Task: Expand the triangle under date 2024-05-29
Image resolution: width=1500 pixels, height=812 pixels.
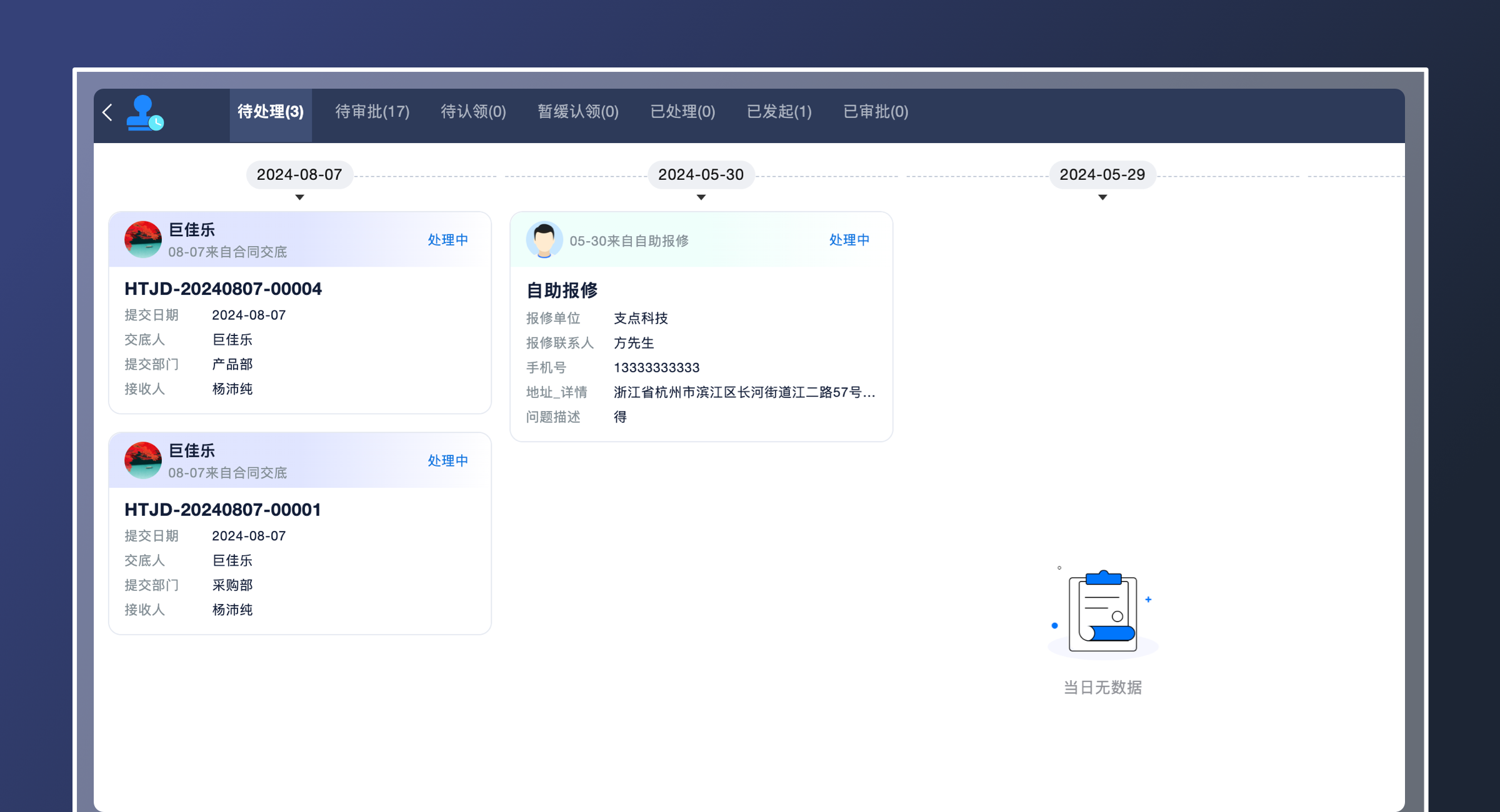Action: [x=1102, y=197]
